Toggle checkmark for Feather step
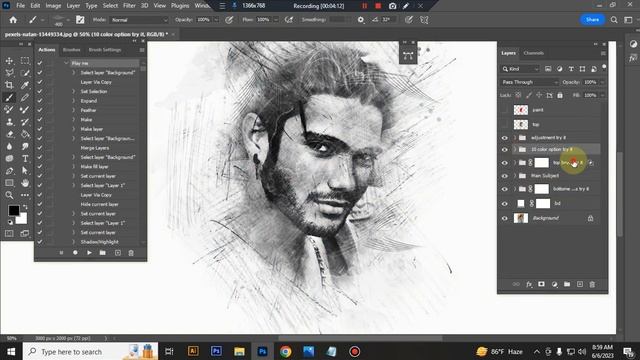Screen dimensions: 640x360 [40, 110]
